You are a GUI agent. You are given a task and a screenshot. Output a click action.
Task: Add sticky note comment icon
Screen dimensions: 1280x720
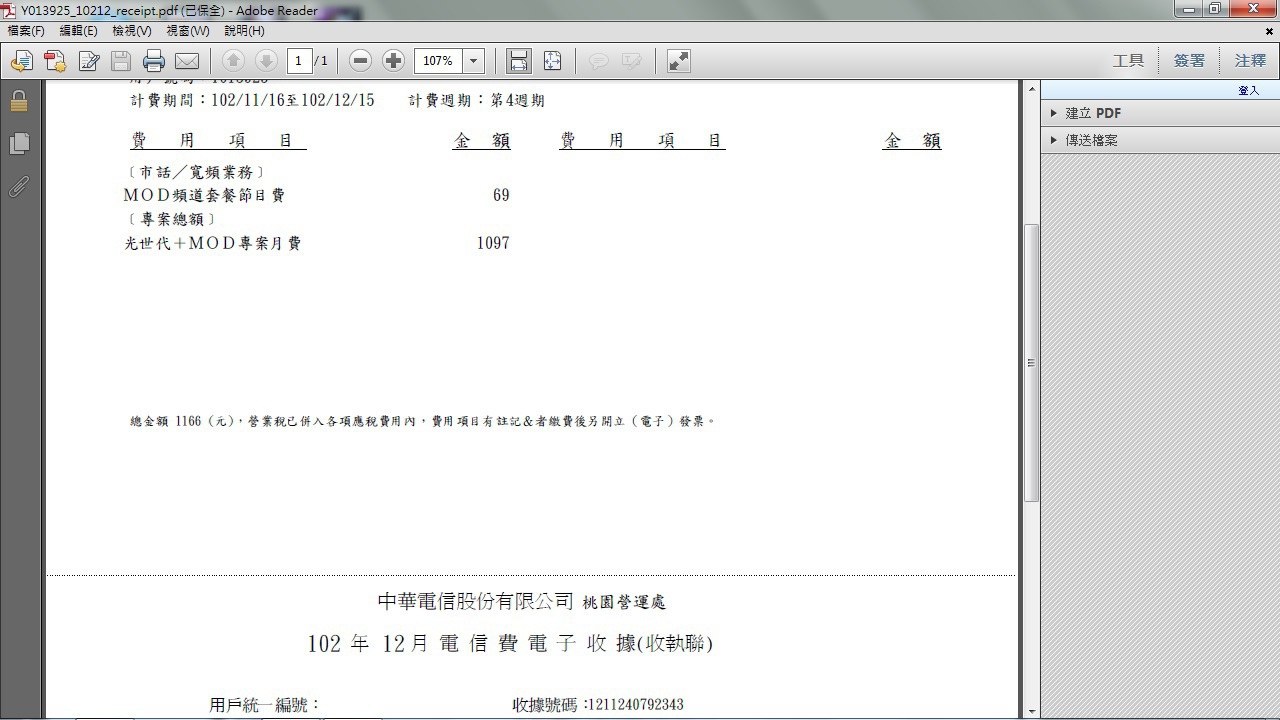click(599, 61)
